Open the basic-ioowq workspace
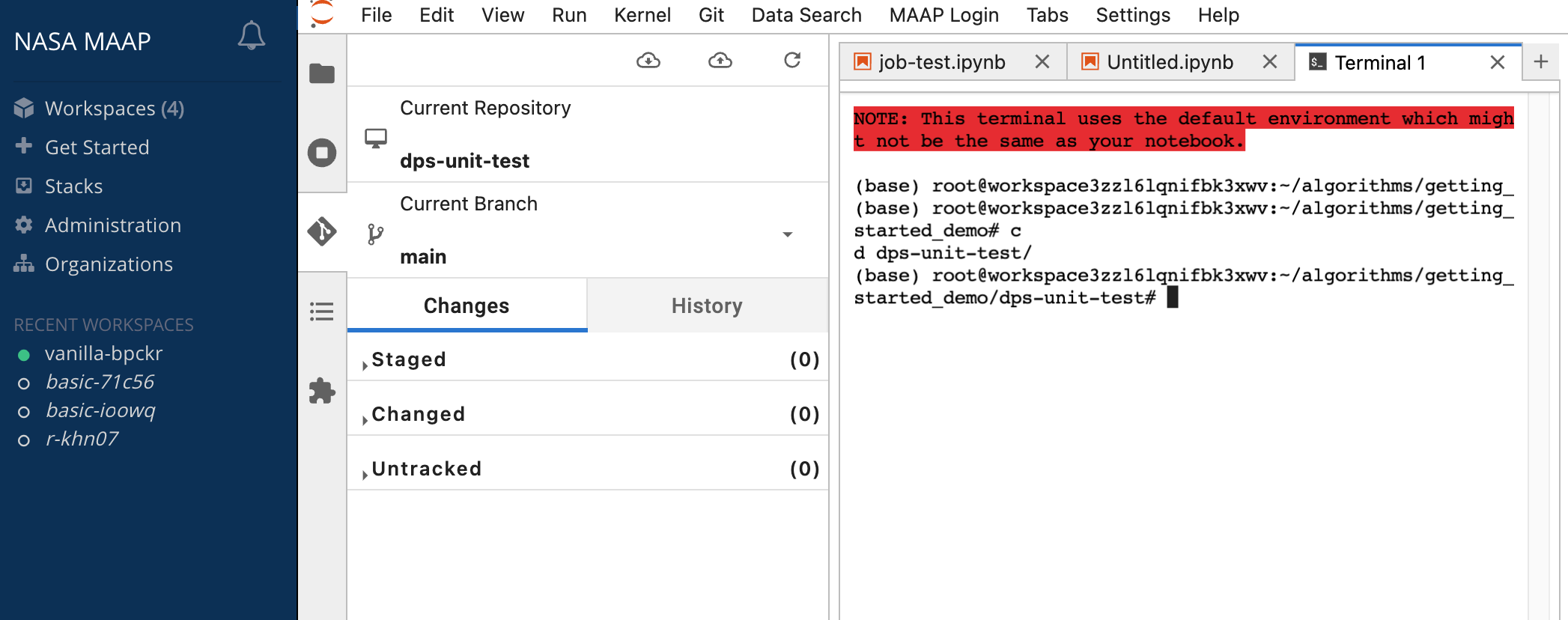The image size is (1568, 620). point(100,410)
